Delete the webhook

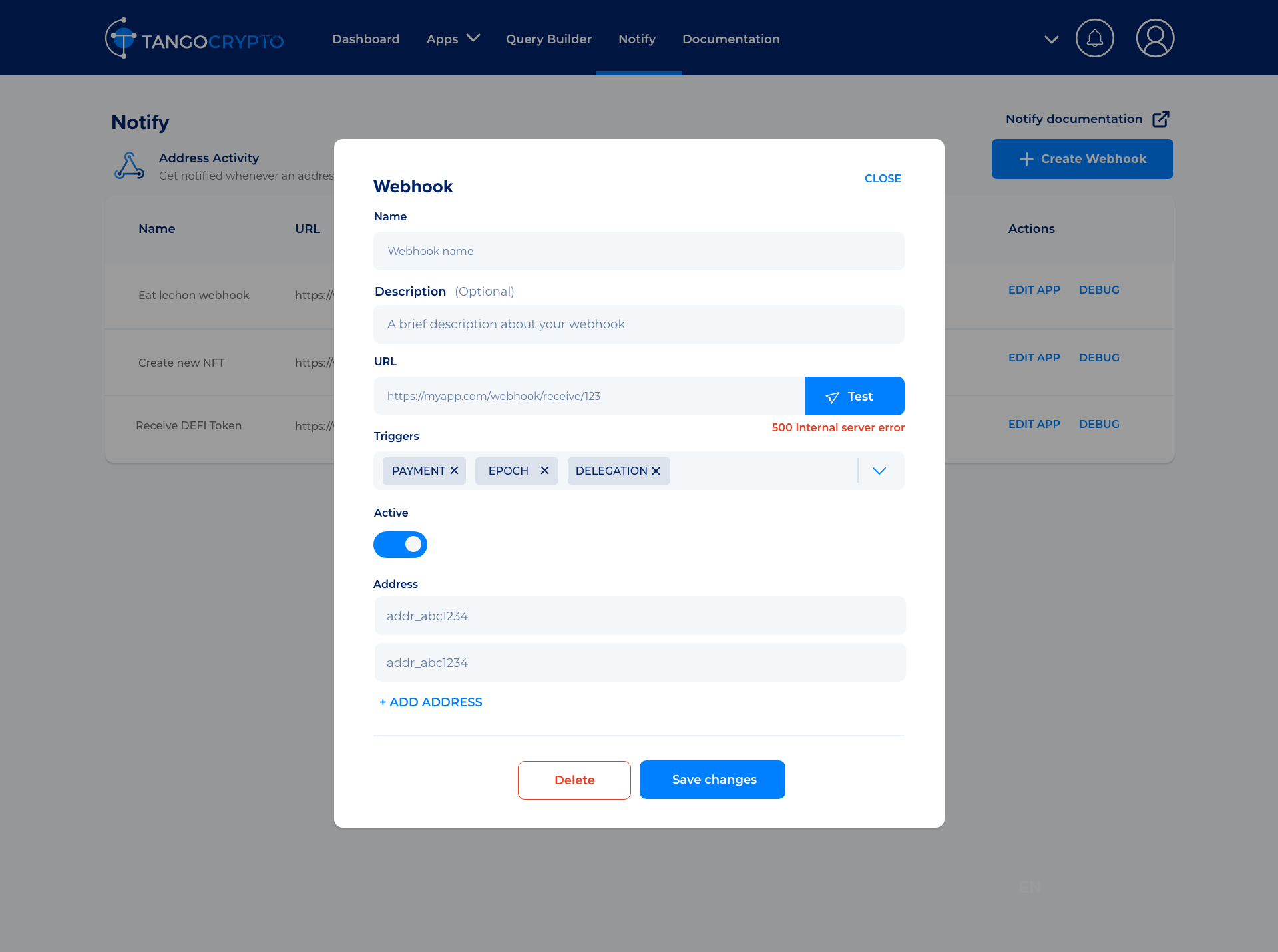click(x=574, y=780)
